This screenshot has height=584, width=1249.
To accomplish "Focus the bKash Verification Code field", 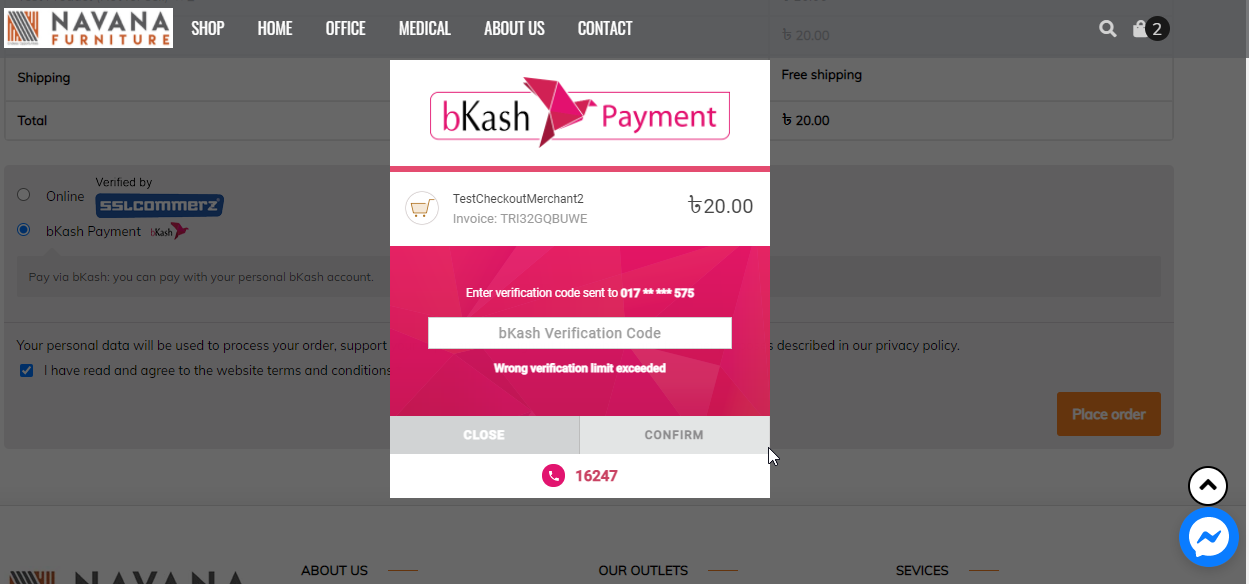I will pyautogui.click(x=580, y=333).
